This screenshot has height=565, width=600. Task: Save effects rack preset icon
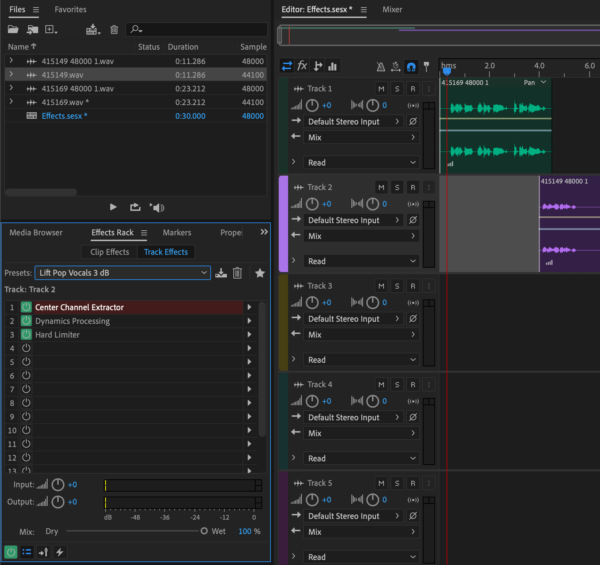[x=221, y=273]
